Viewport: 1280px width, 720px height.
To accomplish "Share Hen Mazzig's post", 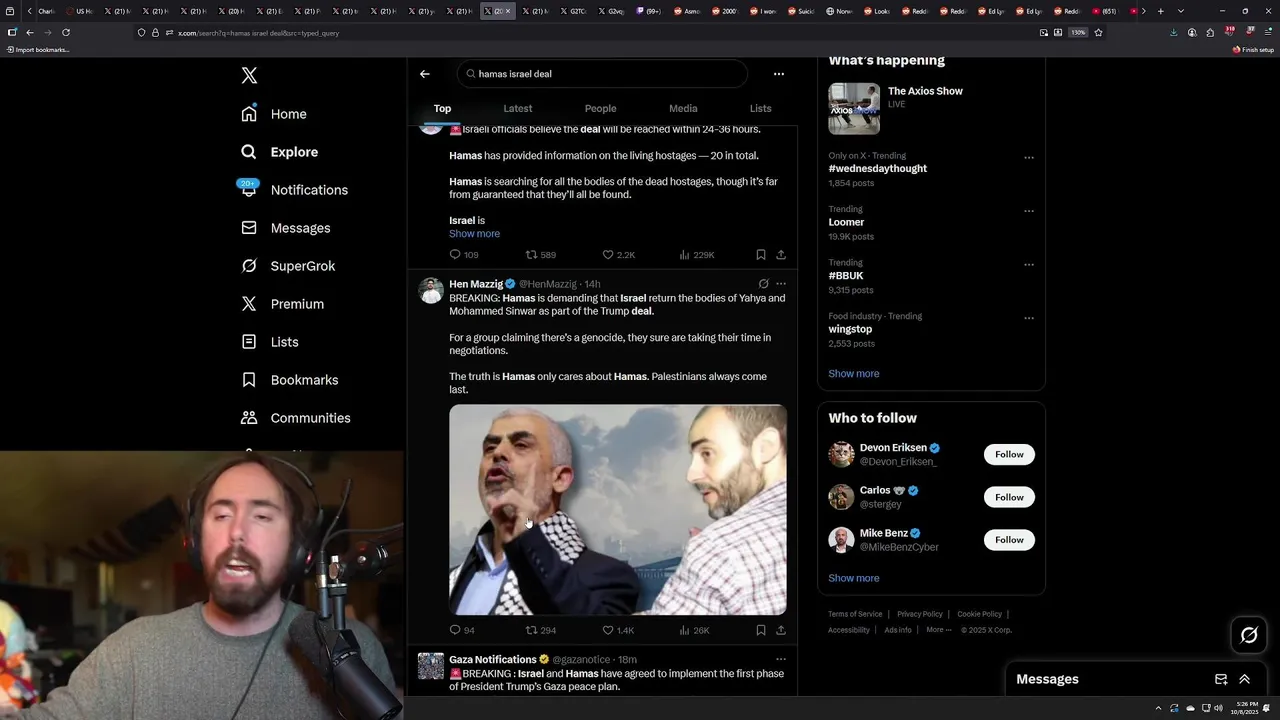I will click(781, 630).
